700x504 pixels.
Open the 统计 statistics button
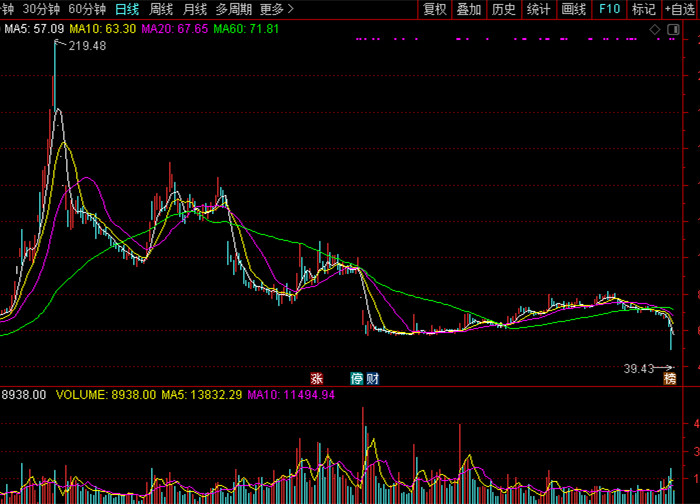pyautogui.click(x=538, y=9)
